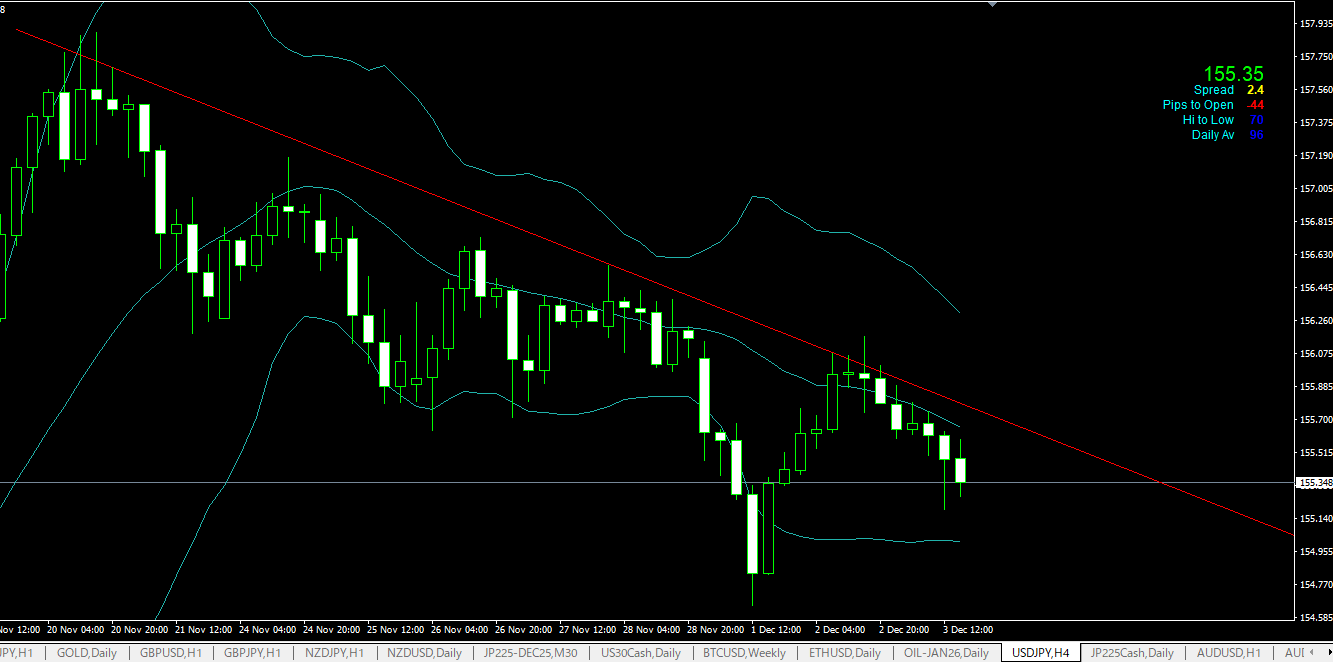Open the NZDUSD,Daily chart tab
This screenshot has width=1333, height=662.
pyautogui.click(x=424, y=653)
